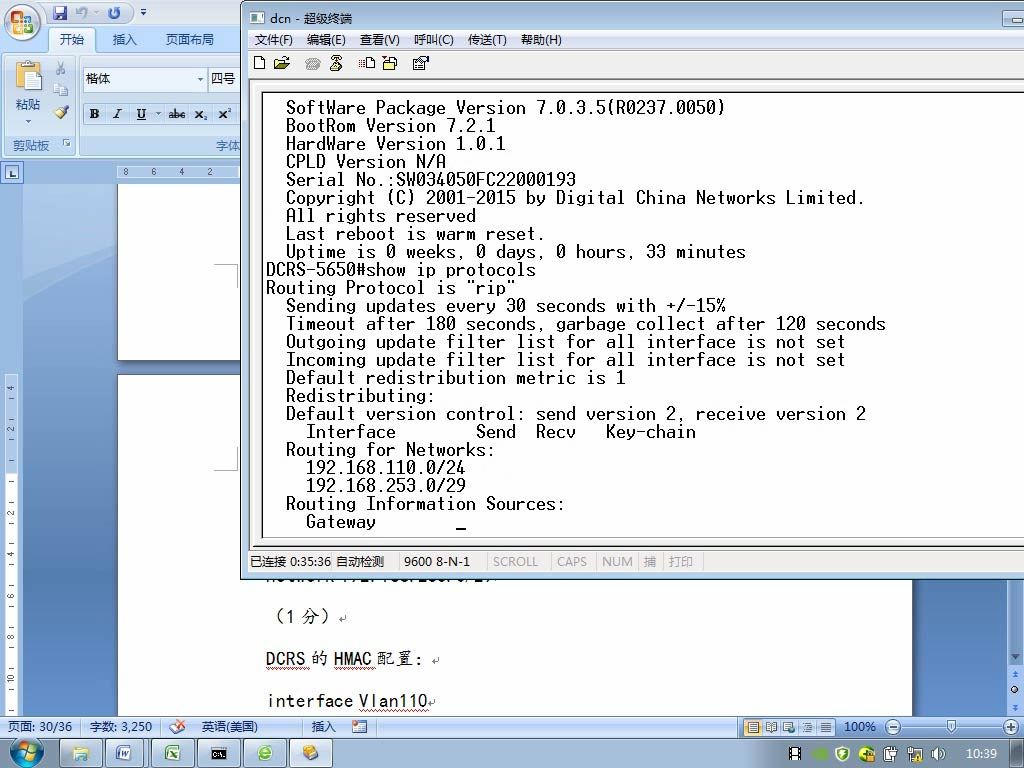Open the Windows Start menu

coord(27,753)
